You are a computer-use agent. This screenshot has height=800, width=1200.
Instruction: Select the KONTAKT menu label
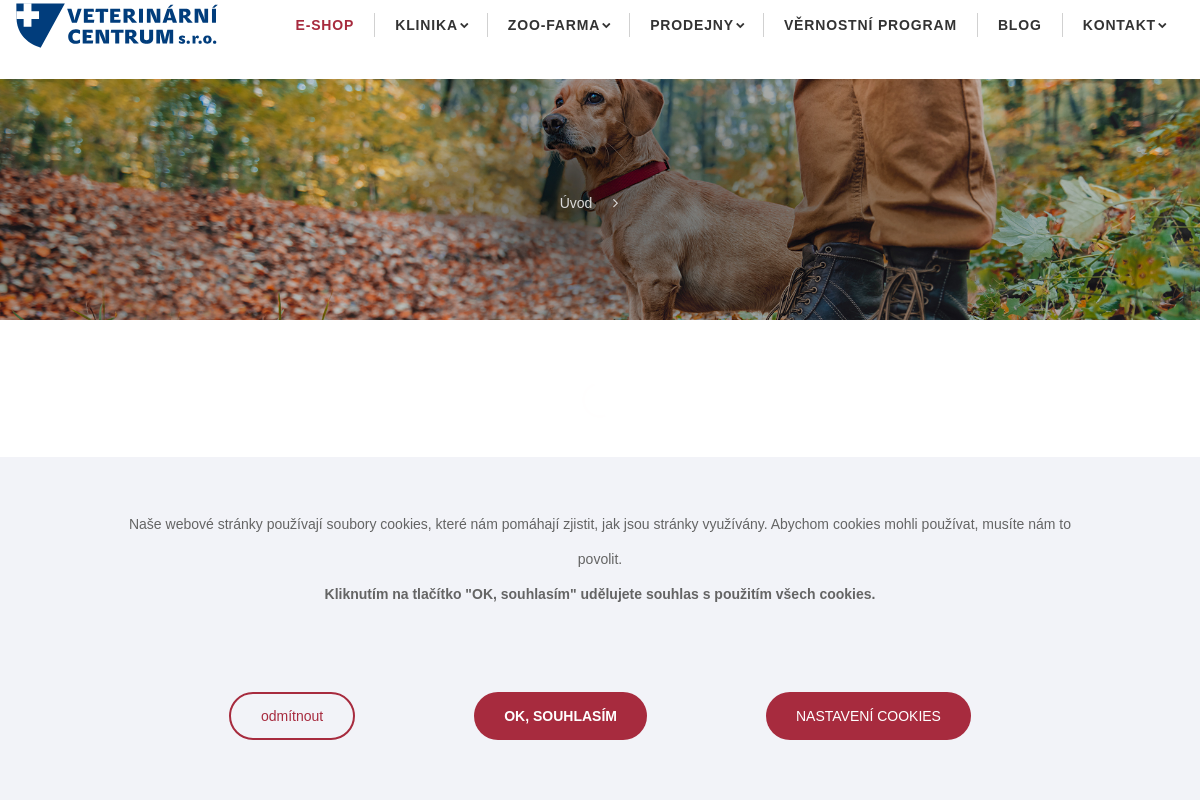coord(1119,25)
